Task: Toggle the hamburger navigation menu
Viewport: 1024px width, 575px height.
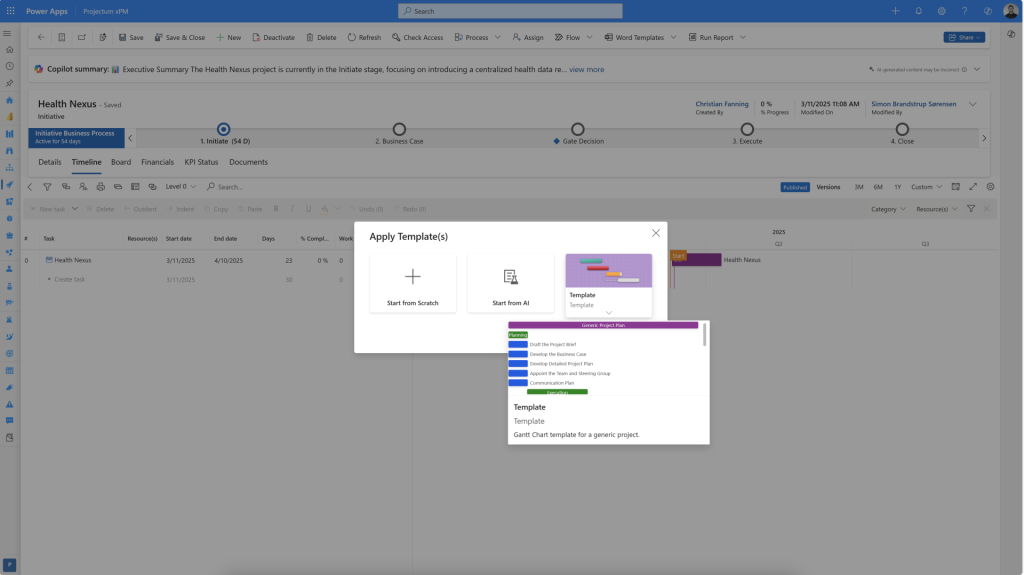Action: [x=8, y=33]
